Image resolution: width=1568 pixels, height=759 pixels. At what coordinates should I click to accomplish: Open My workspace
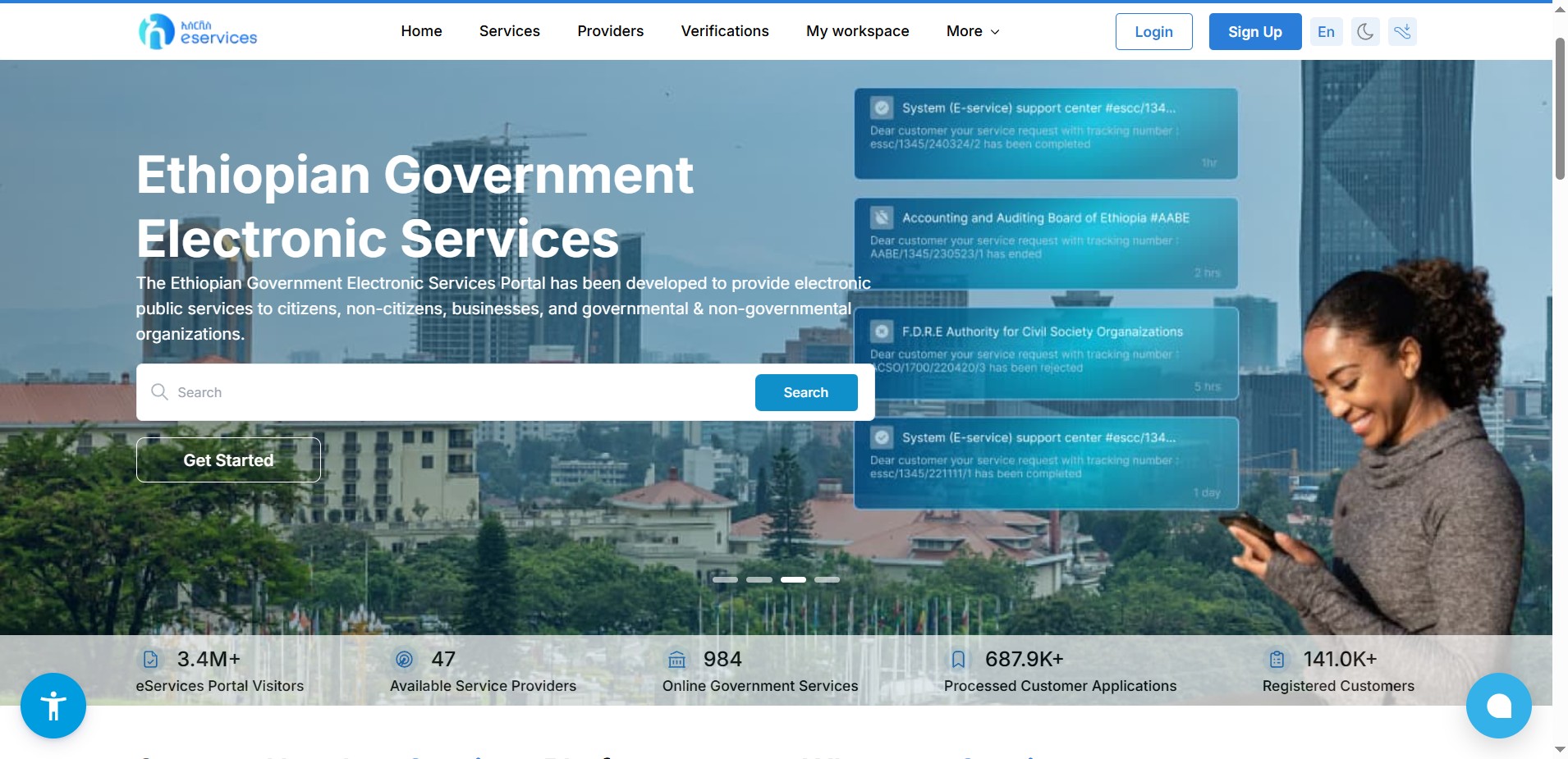pyautogui.click(x=857, y=31)
